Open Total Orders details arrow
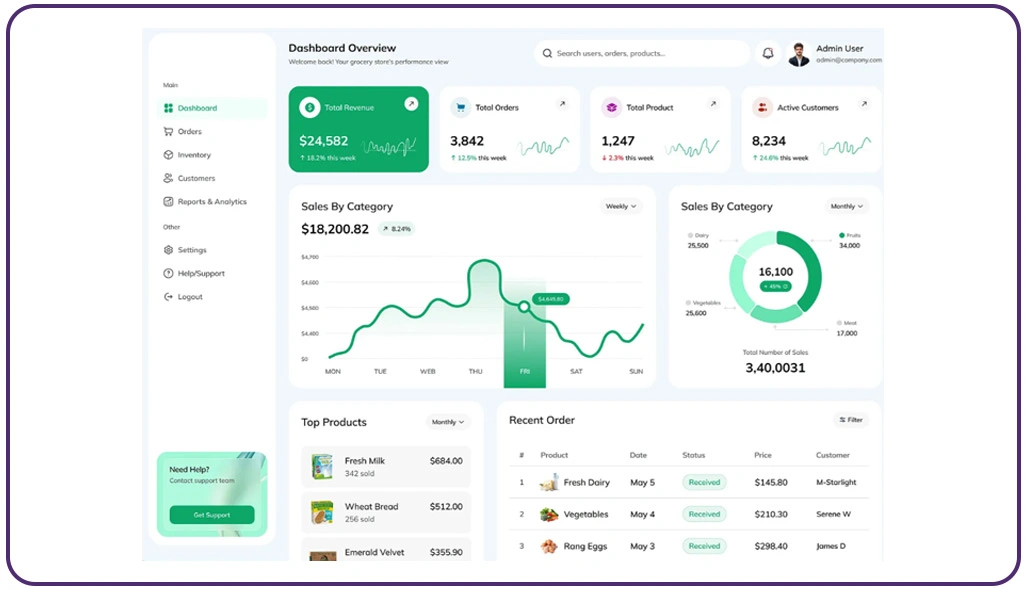 (x=562, y=104)
